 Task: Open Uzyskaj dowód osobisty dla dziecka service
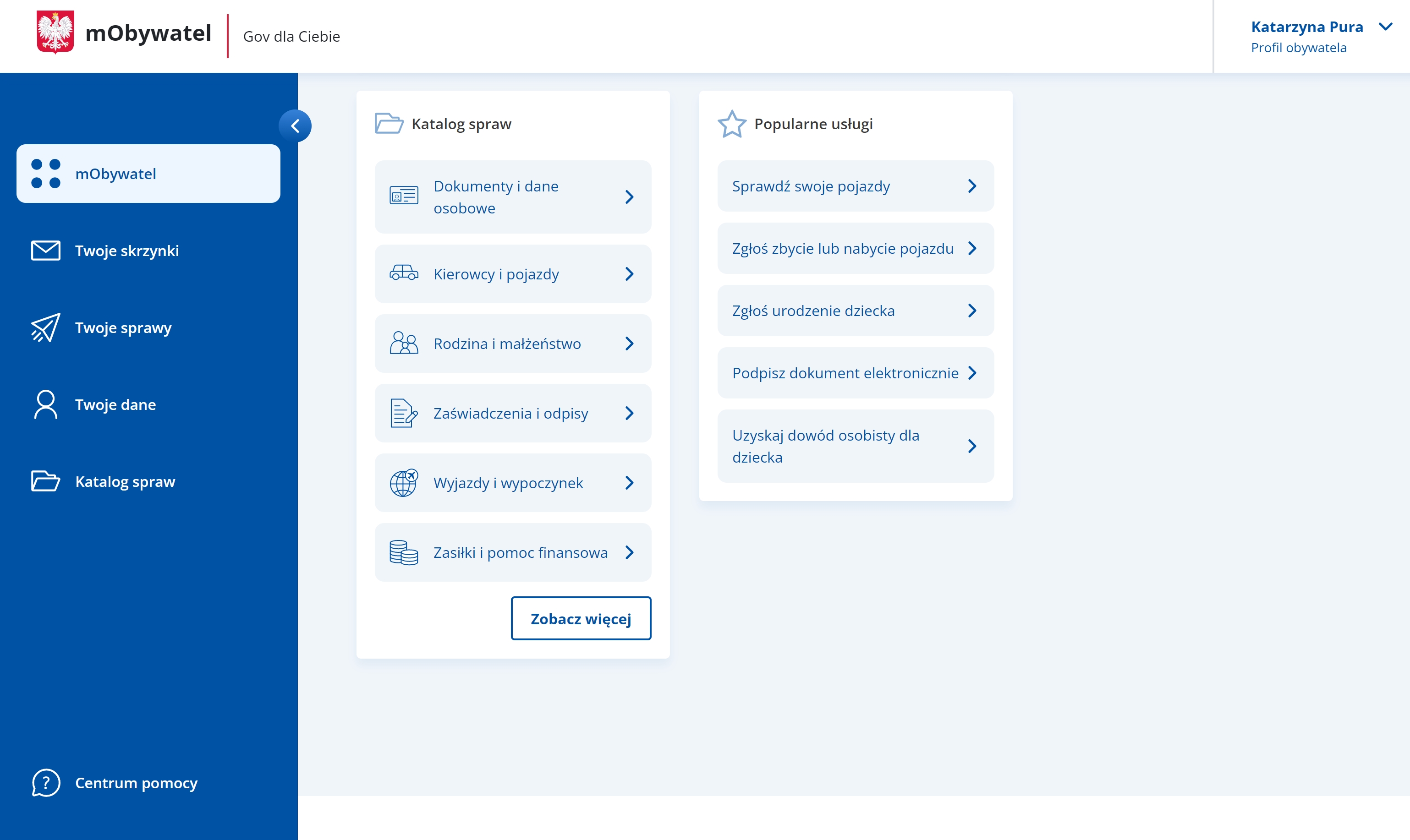856,446
